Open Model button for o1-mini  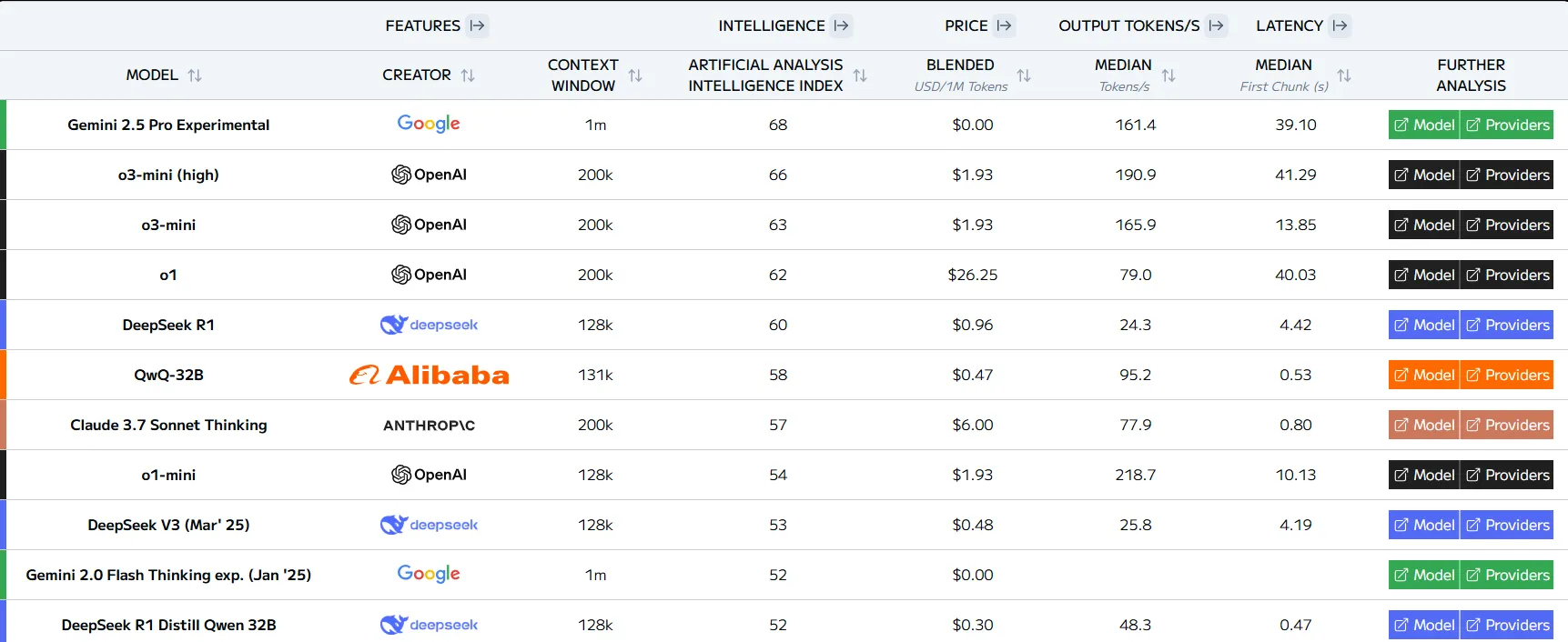(x=1424, y=475)
